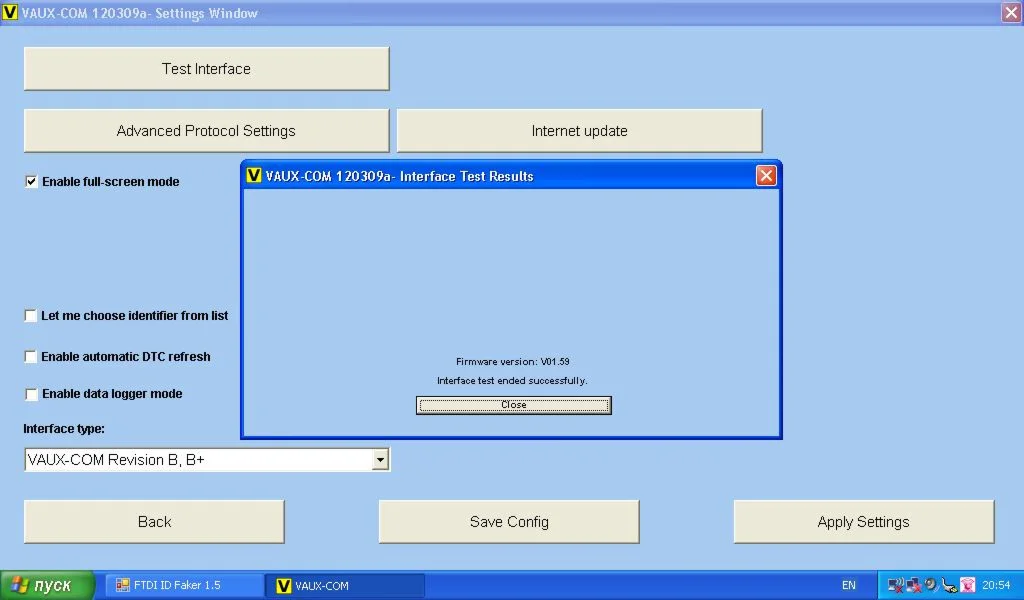Click the 'VAUX-COM Revision B, B+' value
The height and width of the screenshot is (600, 1024).
(x=116, y=460)
